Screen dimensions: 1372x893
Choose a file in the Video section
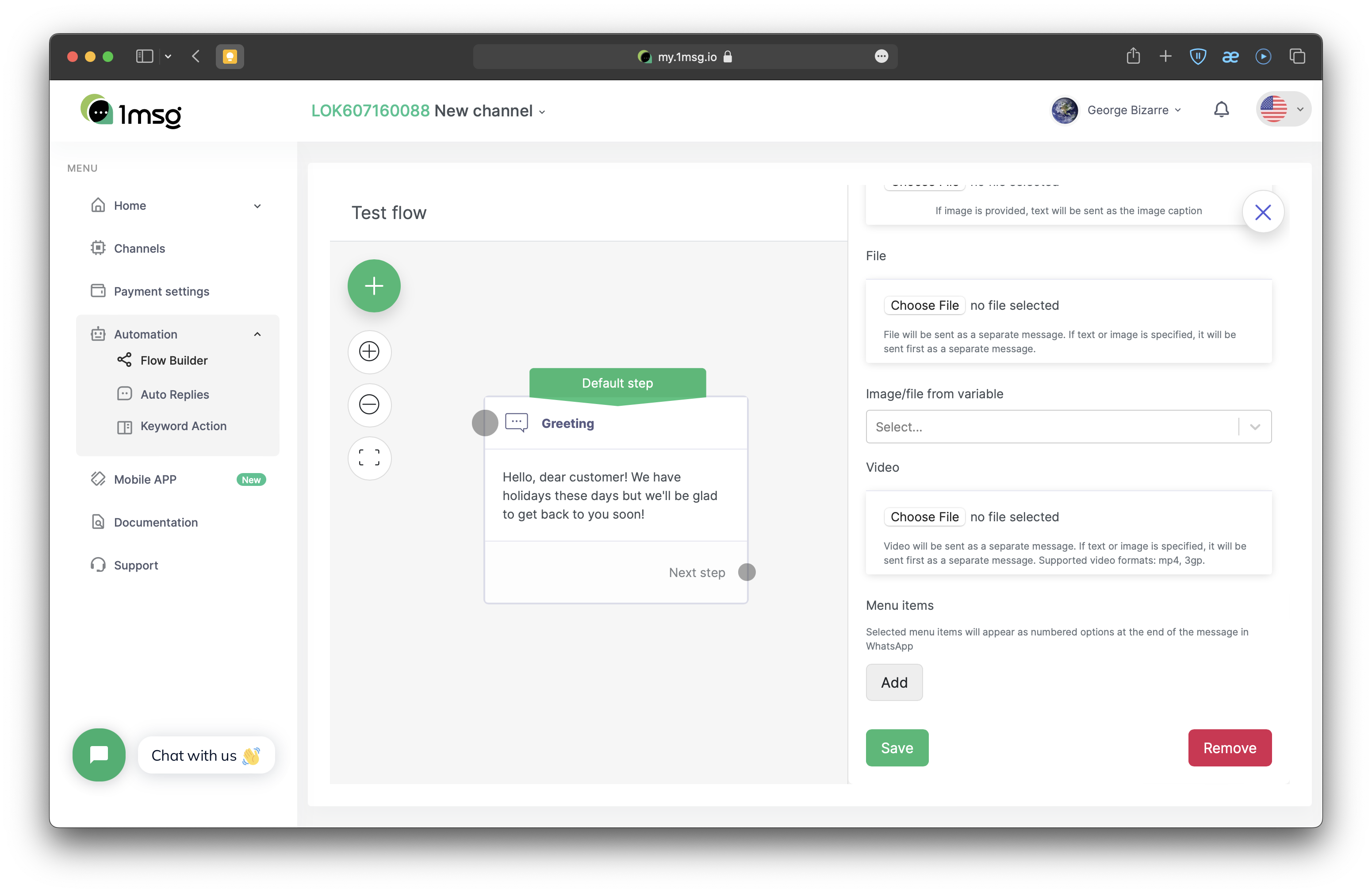click(x=924, y=517)
